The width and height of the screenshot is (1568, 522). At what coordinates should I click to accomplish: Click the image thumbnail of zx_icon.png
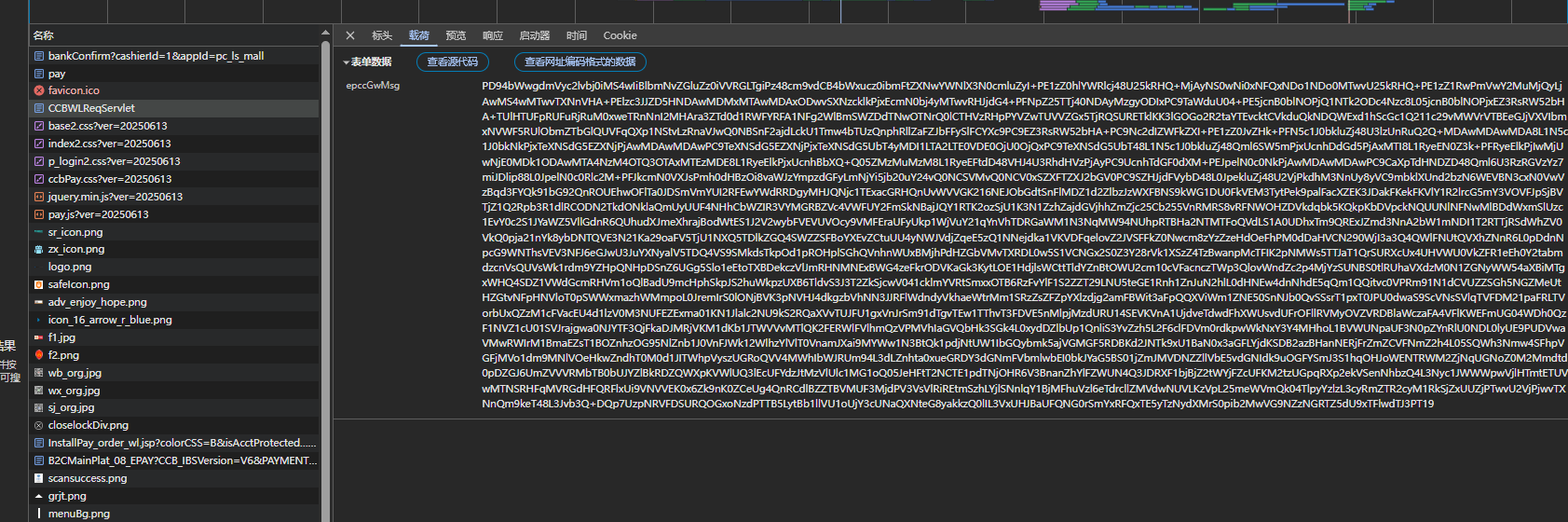point(39,250)
